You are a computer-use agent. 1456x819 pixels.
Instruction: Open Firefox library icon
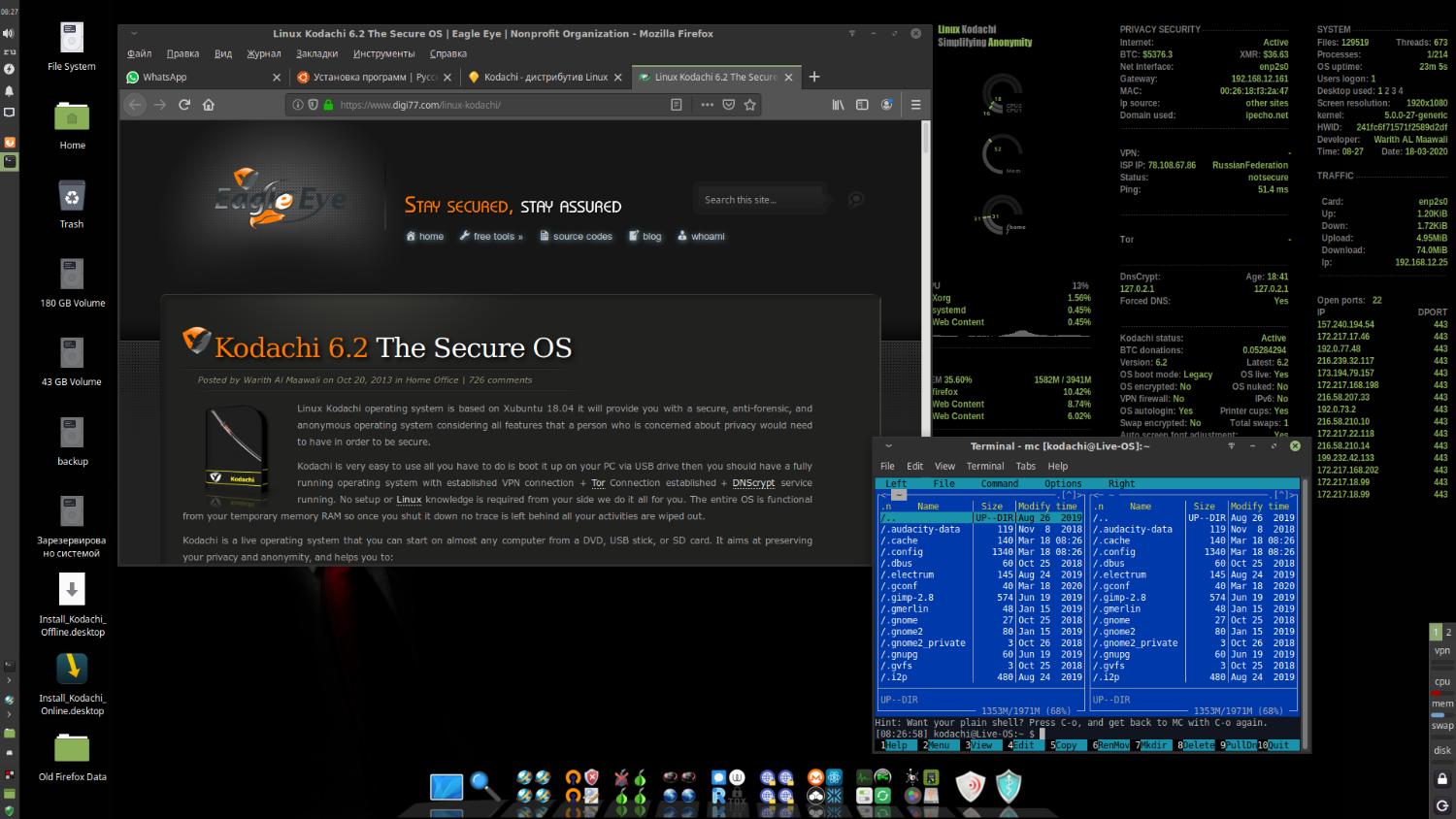838,105
